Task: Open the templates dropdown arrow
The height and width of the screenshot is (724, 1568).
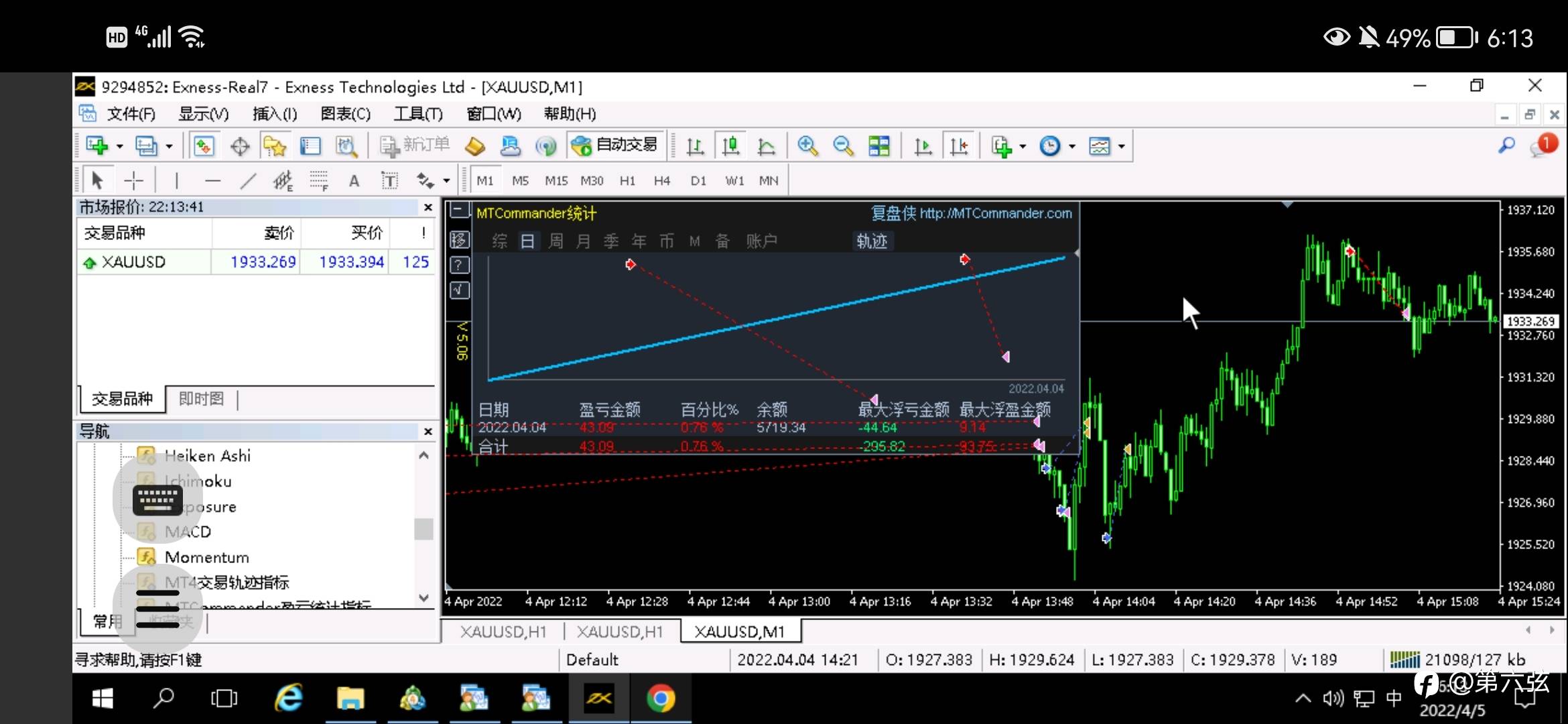Action: pos(1121,146)
